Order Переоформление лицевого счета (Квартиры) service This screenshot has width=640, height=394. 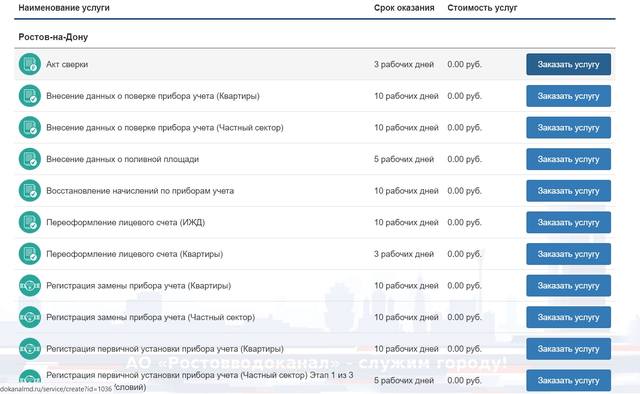click(x=568, y=254)
